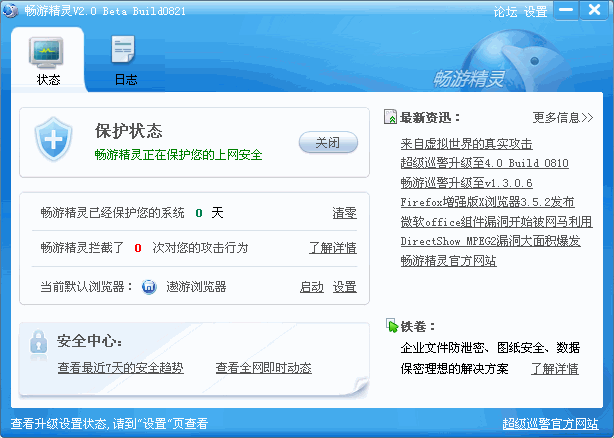
Task: Open 更多信息>> link
Action: (563, 117)
